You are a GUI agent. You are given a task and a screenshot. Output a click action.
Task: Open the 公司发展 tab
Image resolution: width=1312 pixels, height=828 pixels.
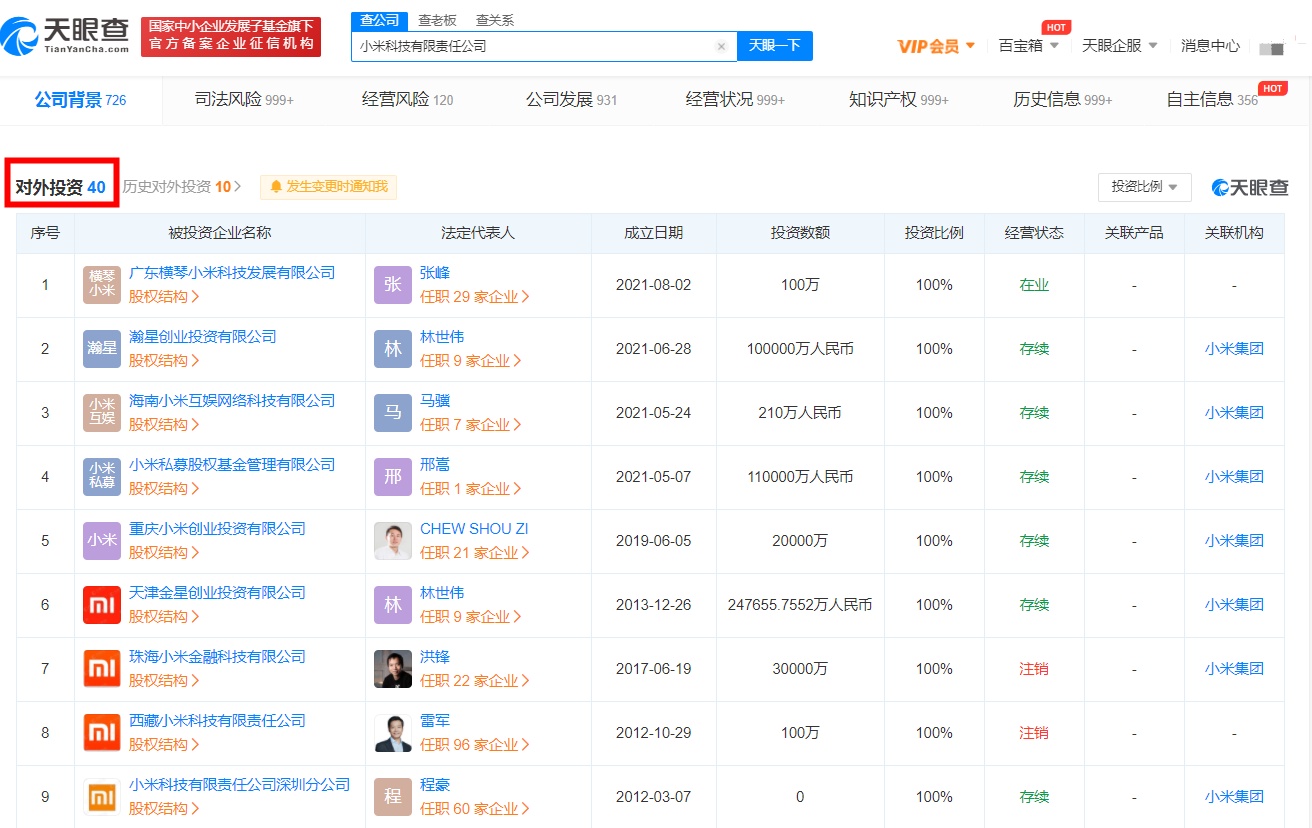pyautogui.click(x=571, y=100)
